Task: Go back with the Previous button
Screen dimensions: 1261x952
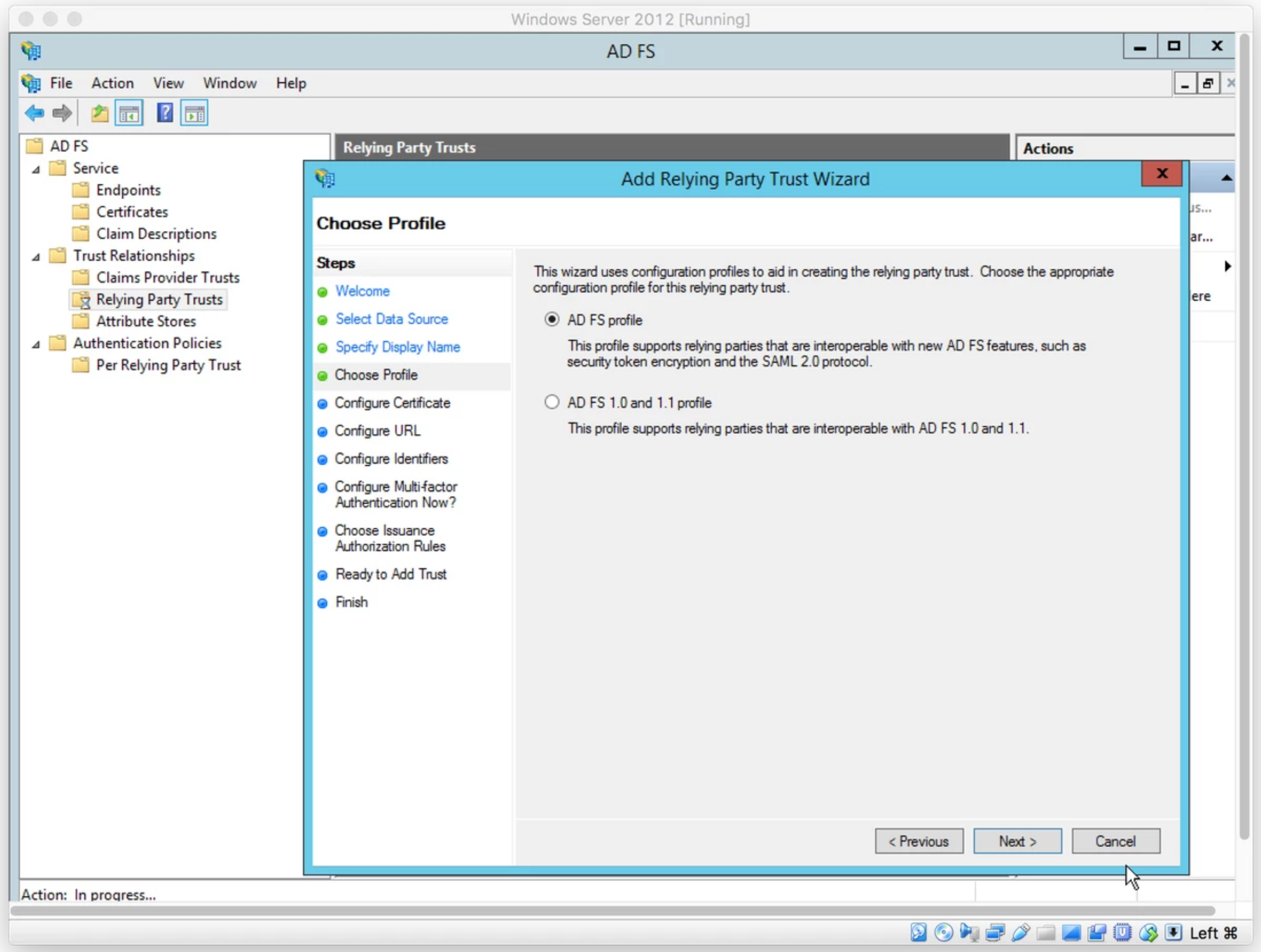Action: (919, 841)
